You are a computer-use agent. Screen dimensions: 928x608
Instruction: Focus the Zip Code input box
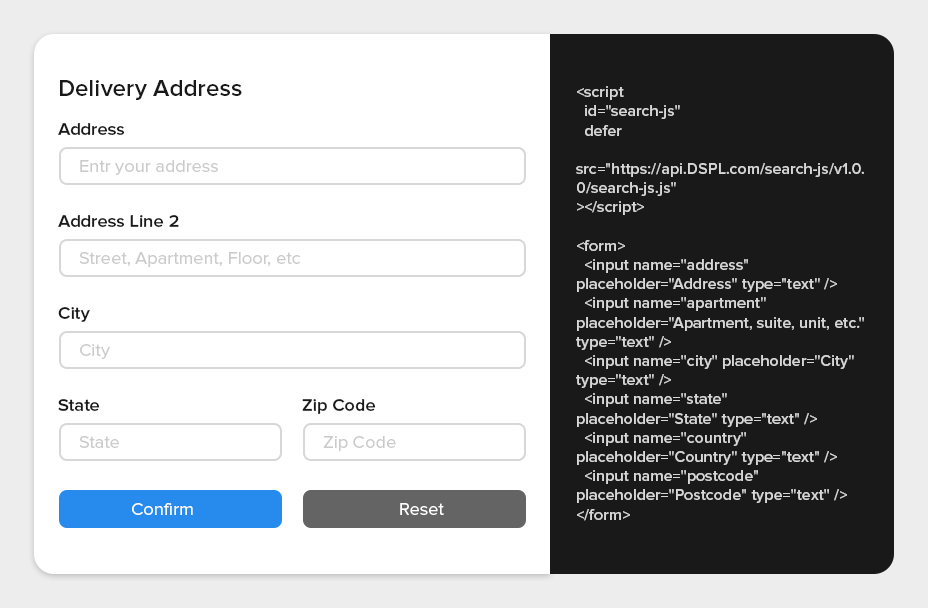(414, 442)
